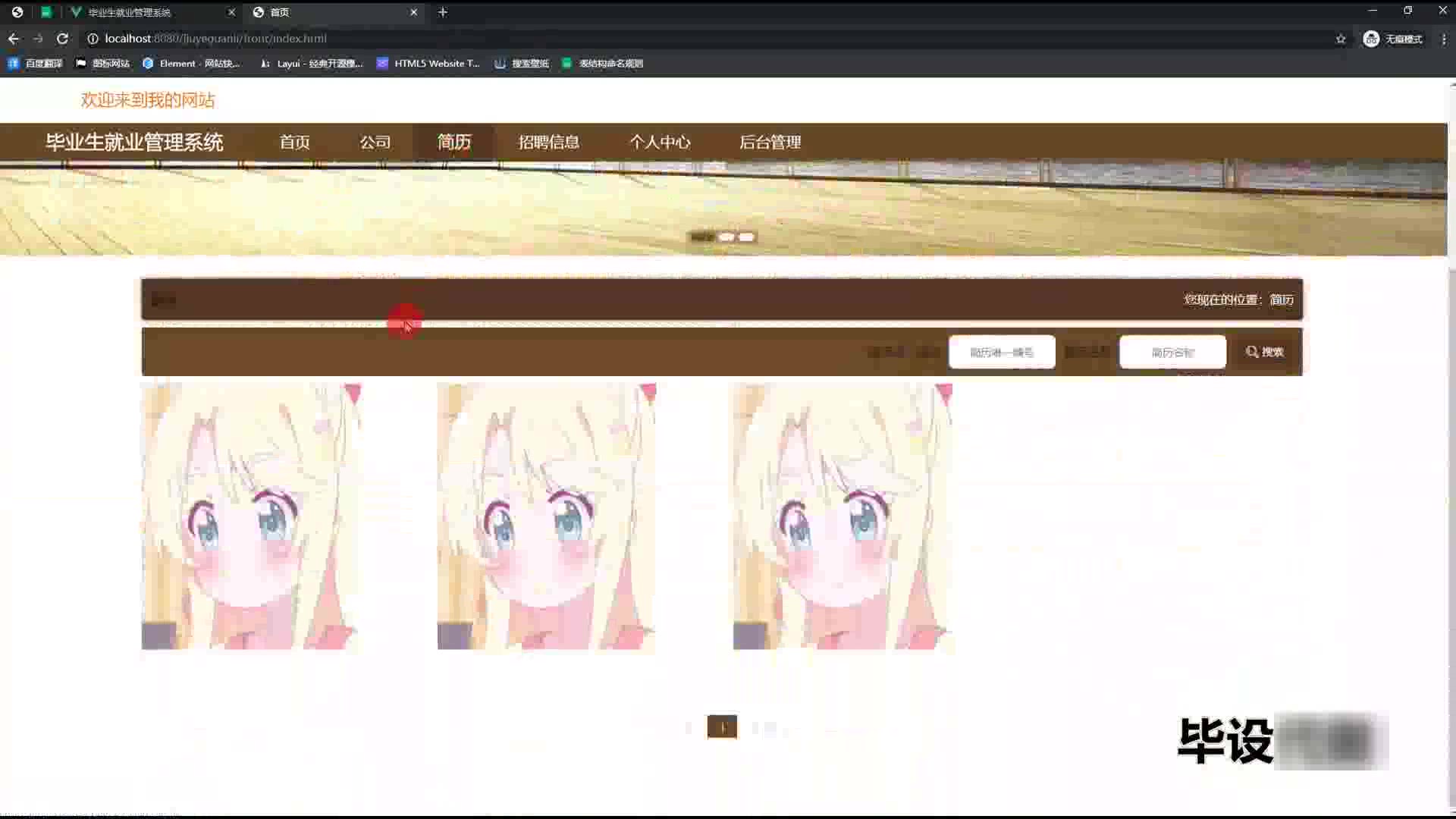Open 后台管理 in navigation menu
Image resolution: width=1456 pixels, height=819 pixels.
coord(770,142)
